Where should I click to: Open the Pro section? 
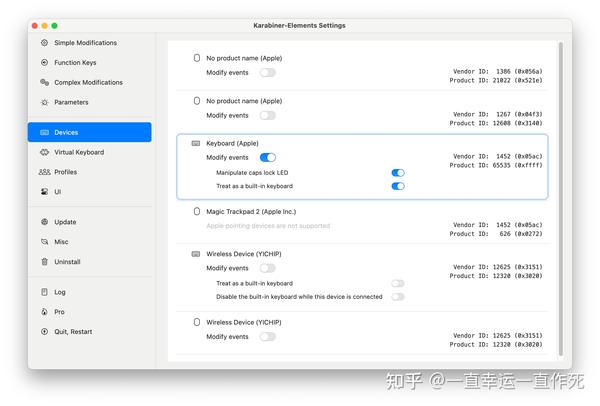click(x=90, y=312)
